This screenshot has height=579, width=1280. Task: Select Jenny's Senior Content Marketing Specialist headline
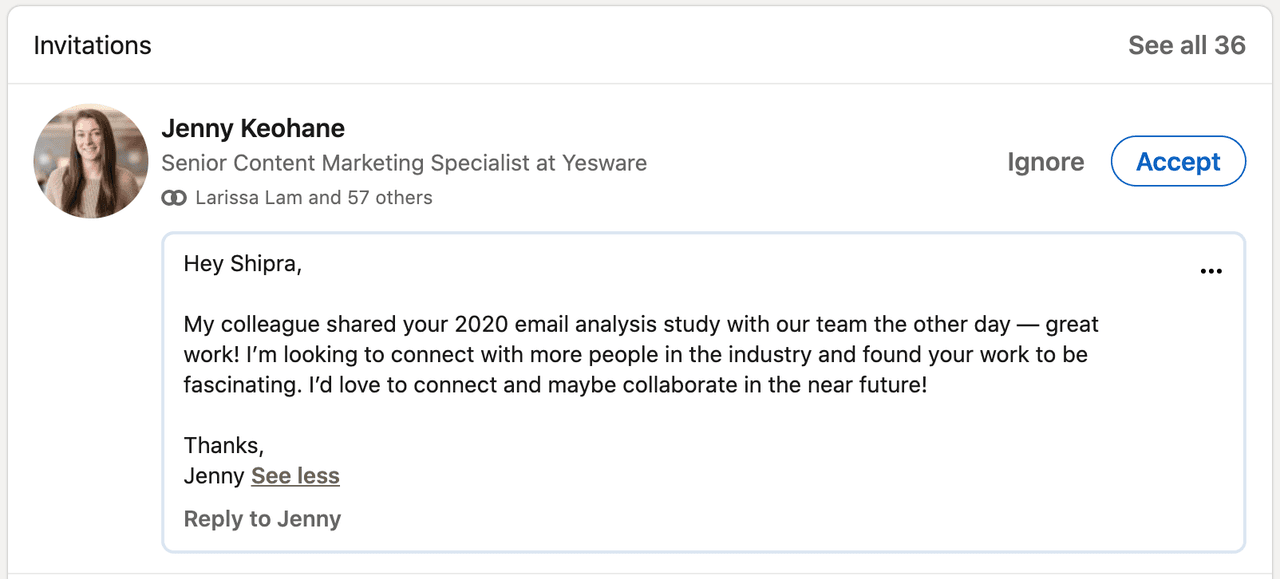[x=404, y=162]
